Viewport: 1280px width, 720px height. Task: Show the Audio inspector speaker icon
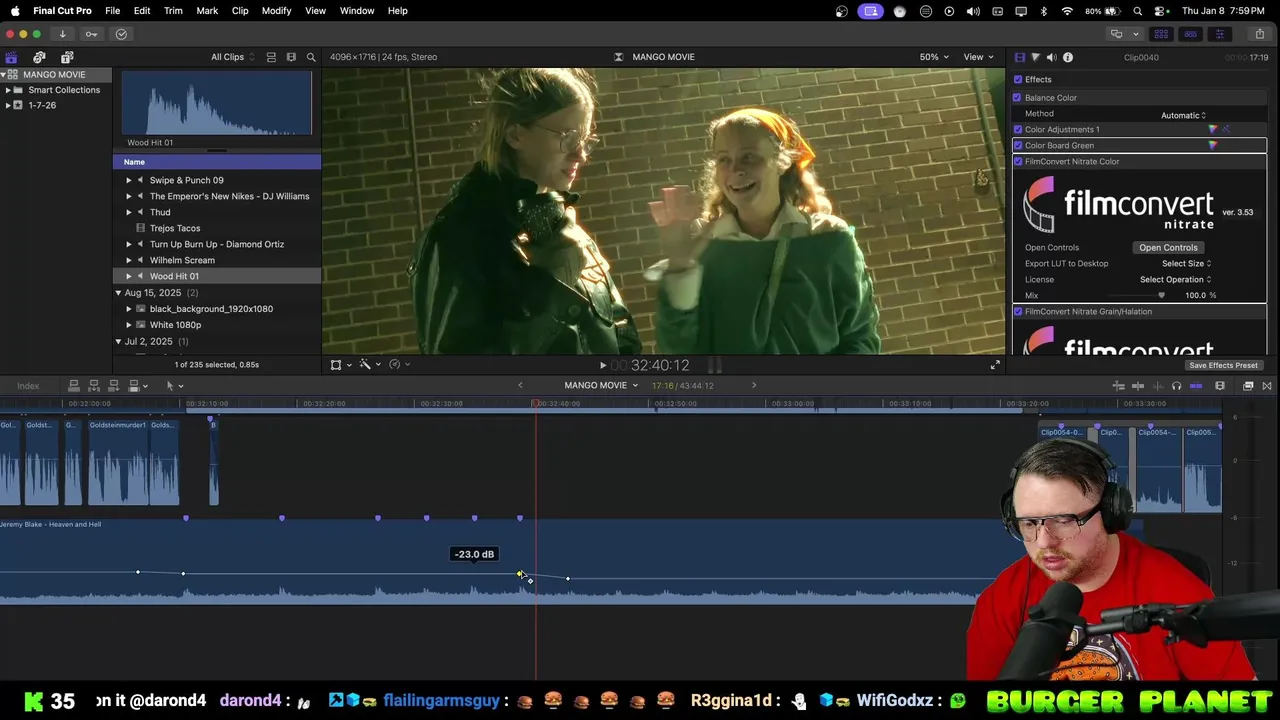[1051, 57]
